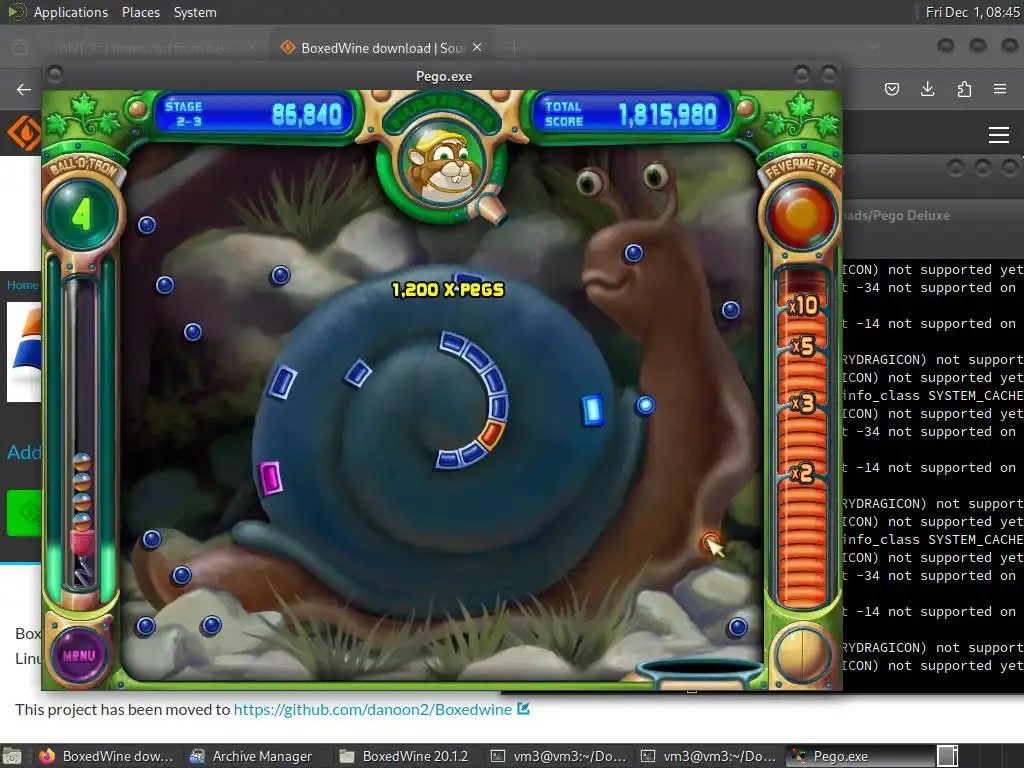This screenshot has height=768, width=1024.
Task: Switch to BoxedWine dow... taskbar item
Action: pos(106,756)
